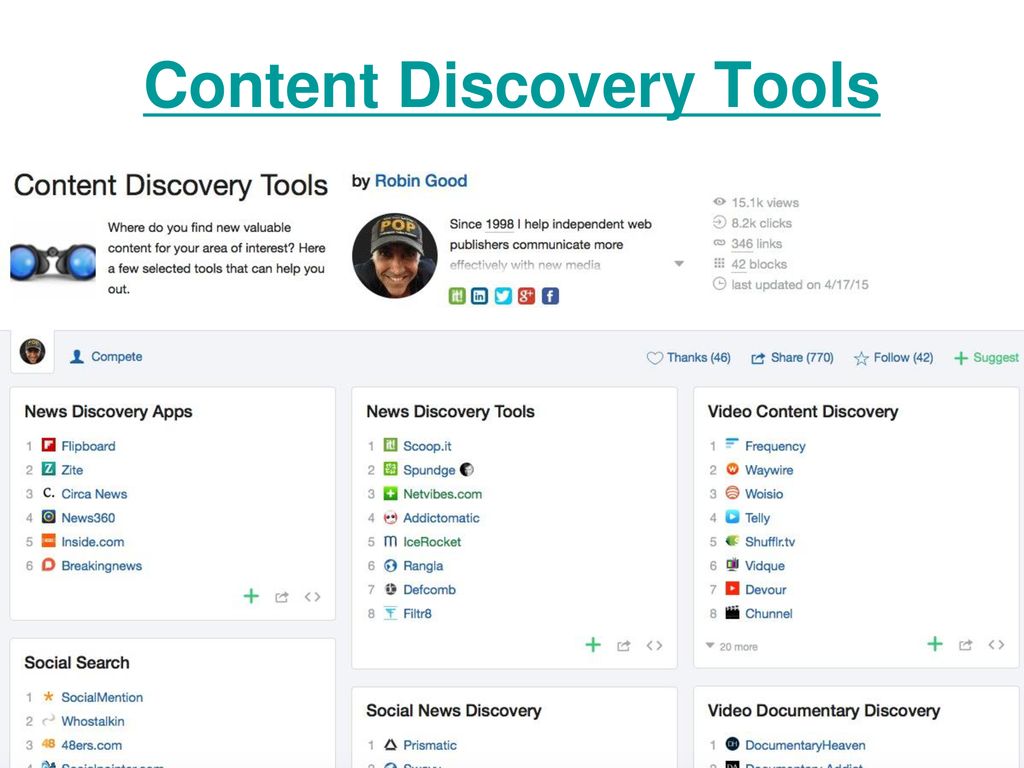Screen dimensions: 1024x768
Task: Open the Defcomb link
Action: (x=429, y=590)
